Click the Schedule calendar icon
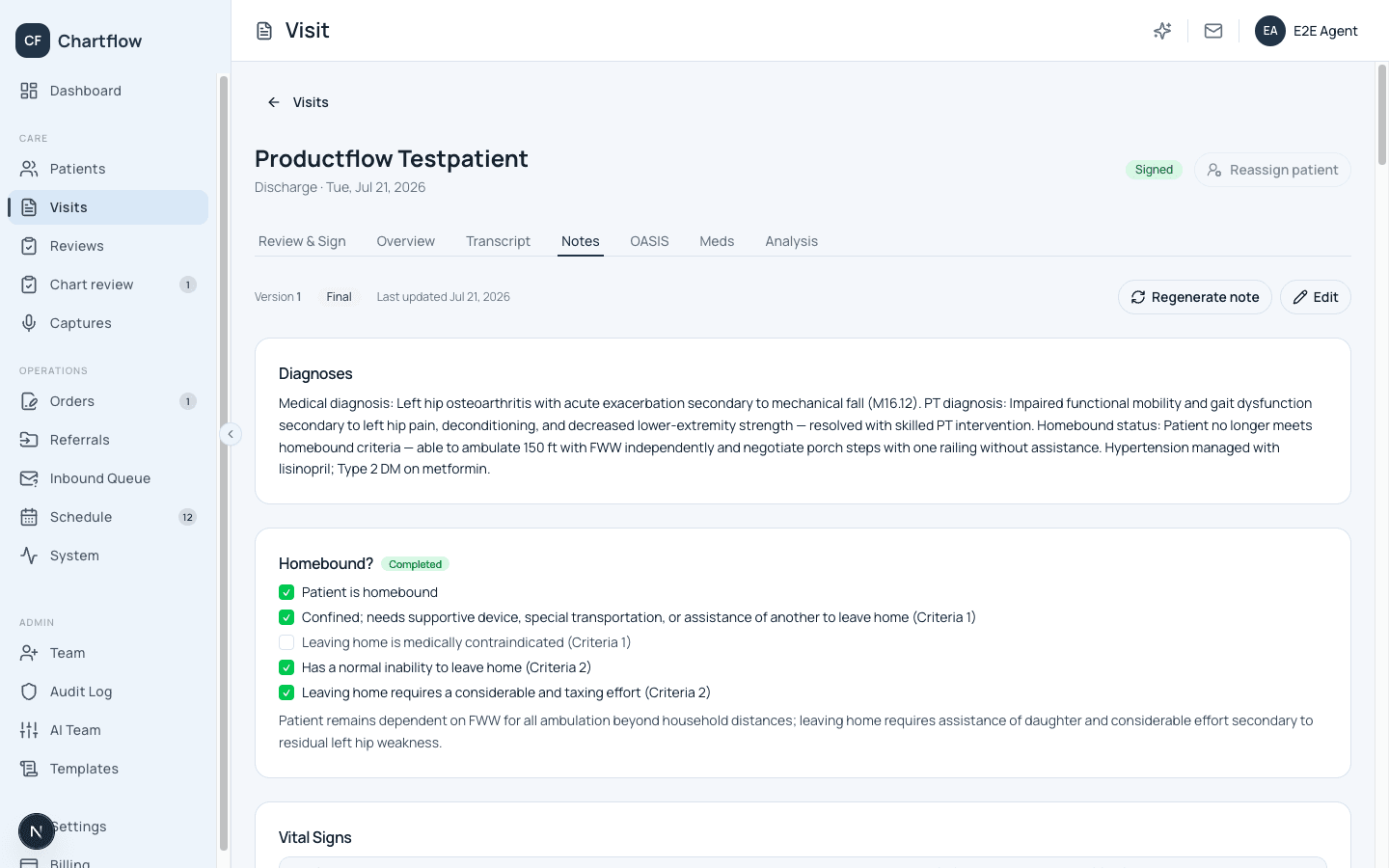This screenshot has height=868, width=1389. click(x=29, y=517)
